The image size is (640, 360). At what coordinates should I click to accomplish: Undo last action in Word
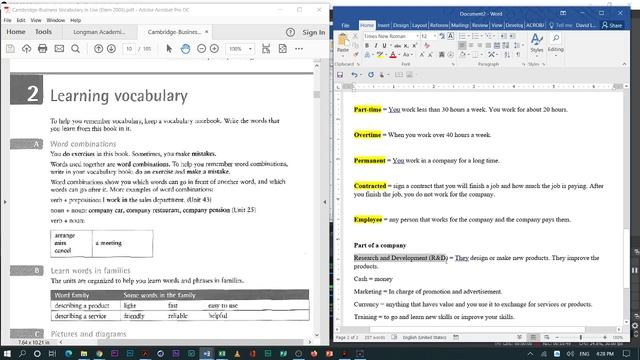(354, 75)
